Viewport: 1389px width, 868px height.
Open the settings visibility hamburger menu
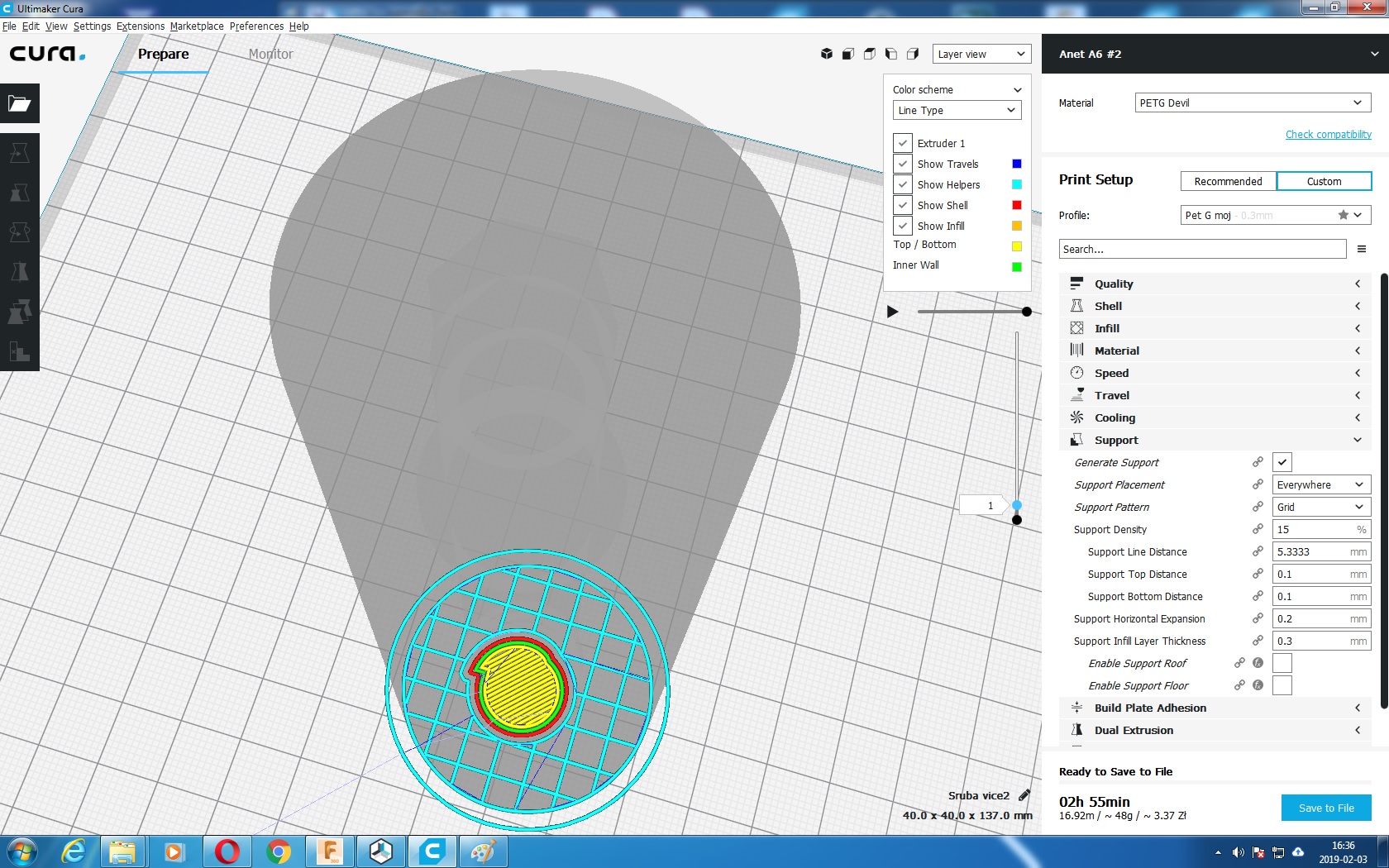pos(1361,249)
